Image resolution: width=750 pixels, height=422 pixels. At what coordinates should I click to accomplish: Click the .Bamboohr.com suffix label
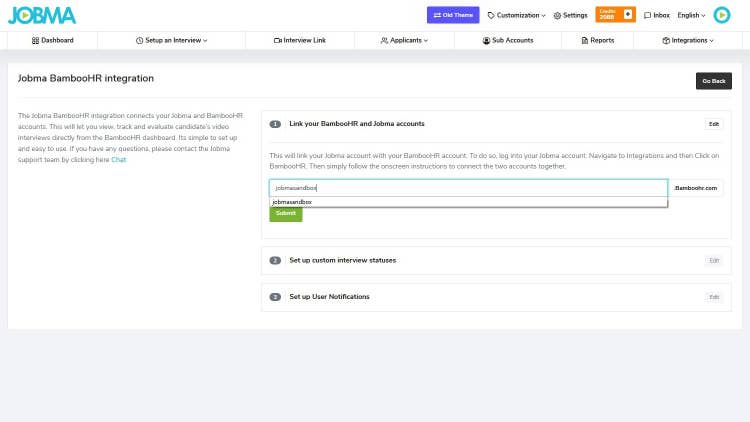pos(695,188)
